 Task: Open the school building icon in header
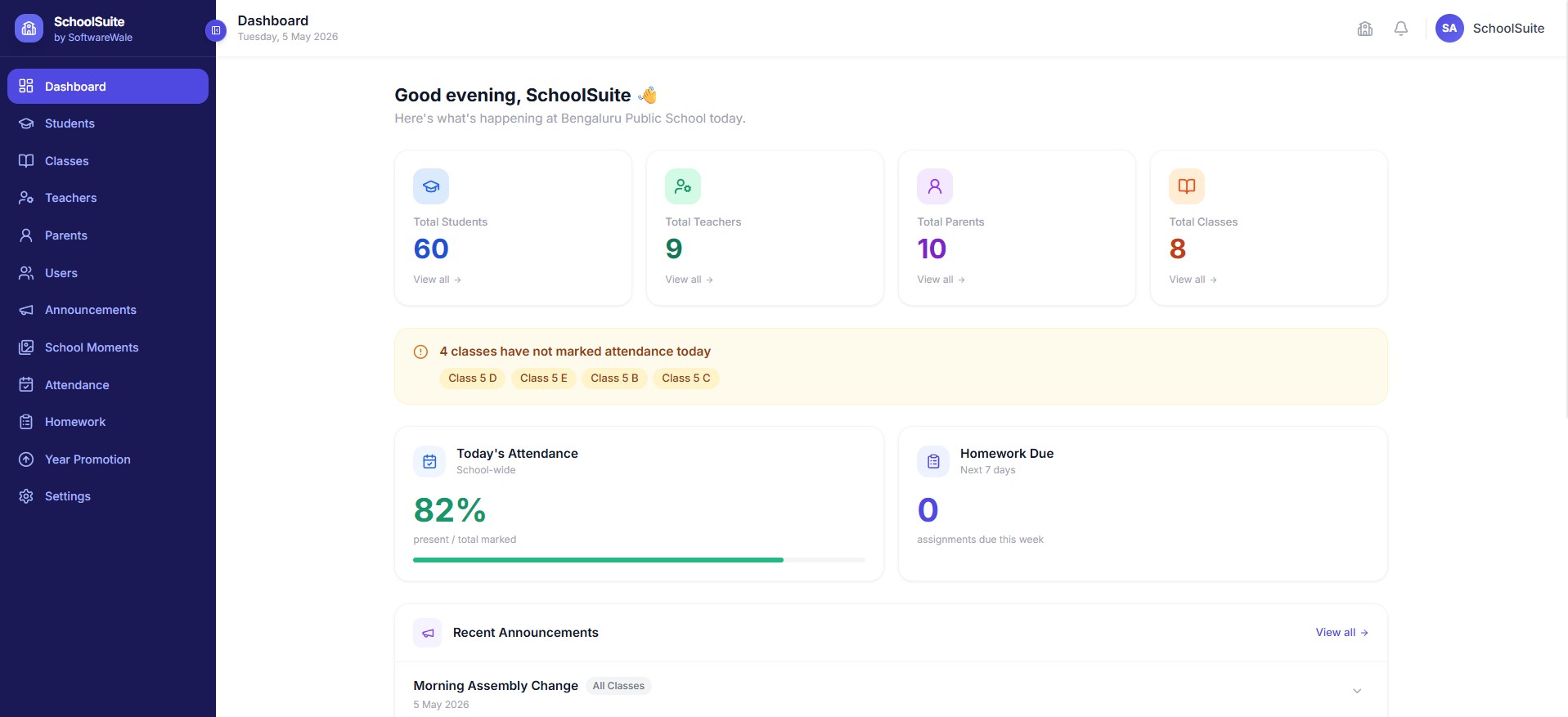tap(1365, 29)
